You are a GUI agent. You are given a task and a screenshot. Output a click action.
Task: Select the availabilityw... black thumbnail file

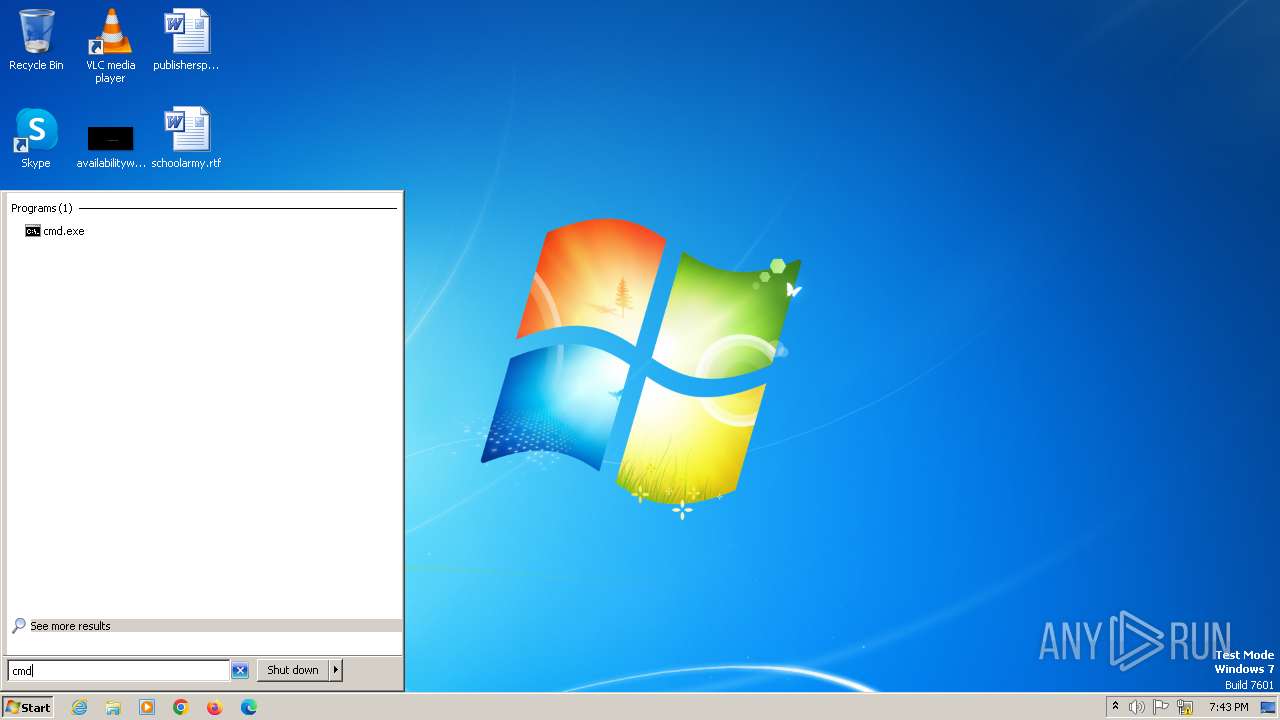(x=110, y=146)
